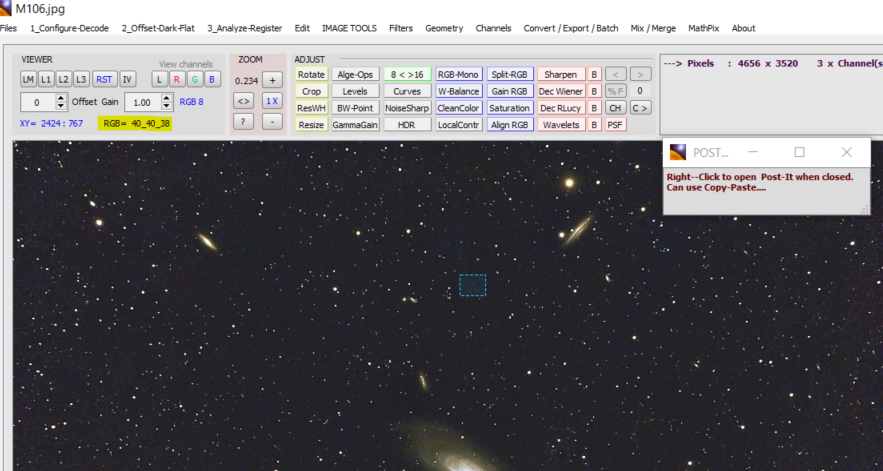Open the Dec RLucy deconvolution tool
This screenshot has width=883, height=471.
pos(561,108)
